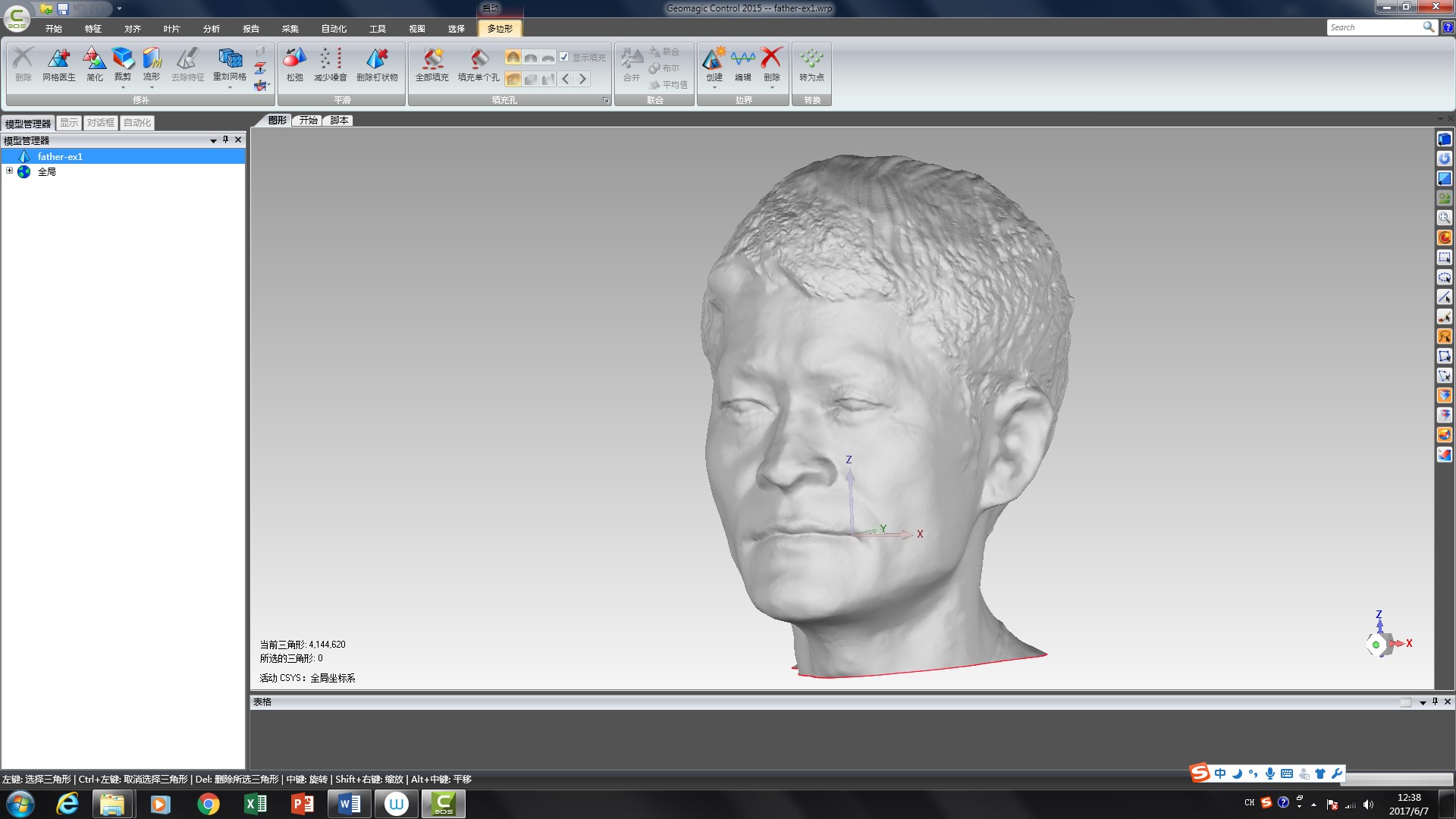
Task: Open the 裁剪 trim dropdown arrow
Action: click(124, 88)
